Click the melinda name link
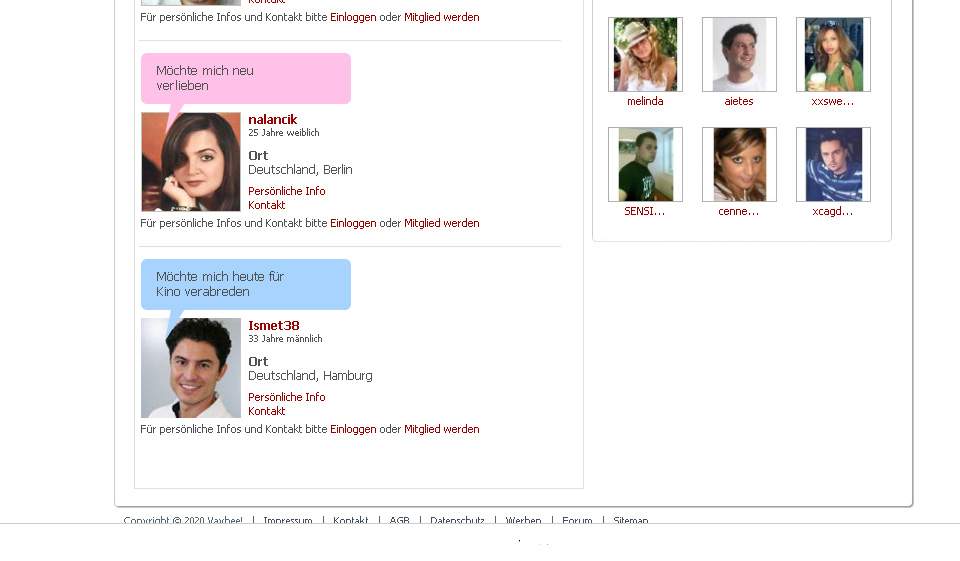Image resolution: width=960 pixels, height=561 pixels. pyautogui.click(x=645, y=101)
